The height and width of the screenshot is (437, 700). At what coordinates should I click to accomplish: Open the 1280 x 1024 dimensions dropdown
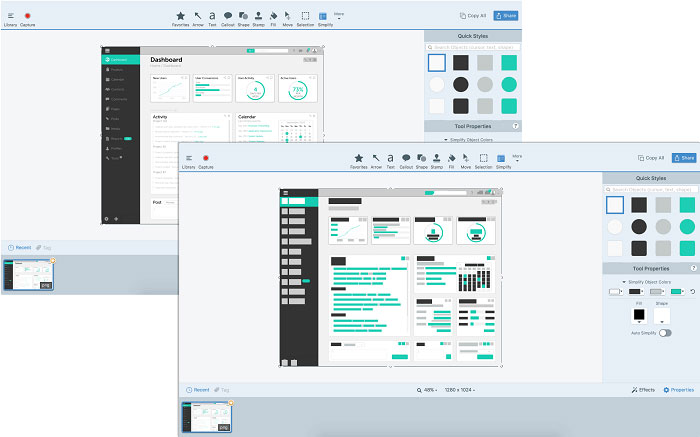pos(460,389)
